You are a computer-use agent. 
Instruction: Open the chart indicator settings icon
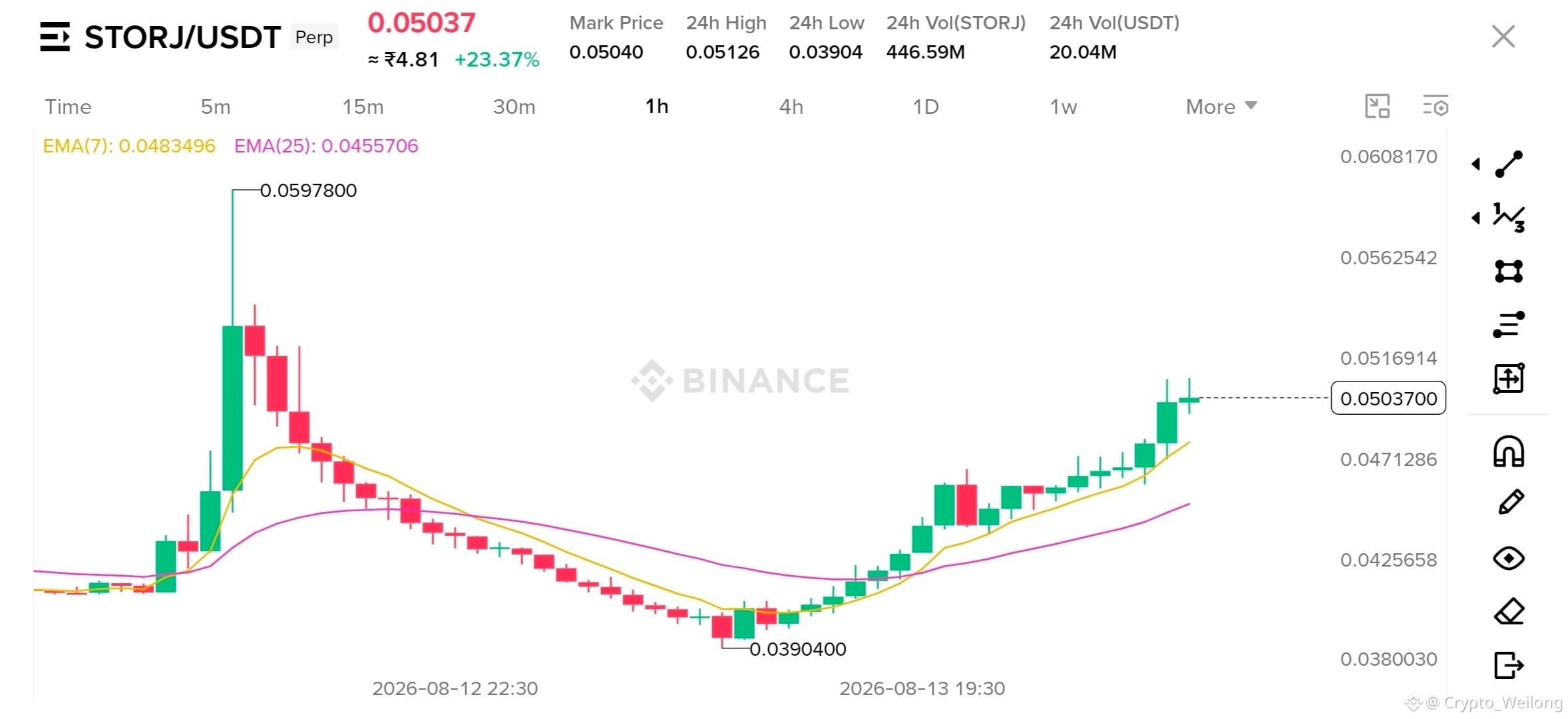[1436, 107]
